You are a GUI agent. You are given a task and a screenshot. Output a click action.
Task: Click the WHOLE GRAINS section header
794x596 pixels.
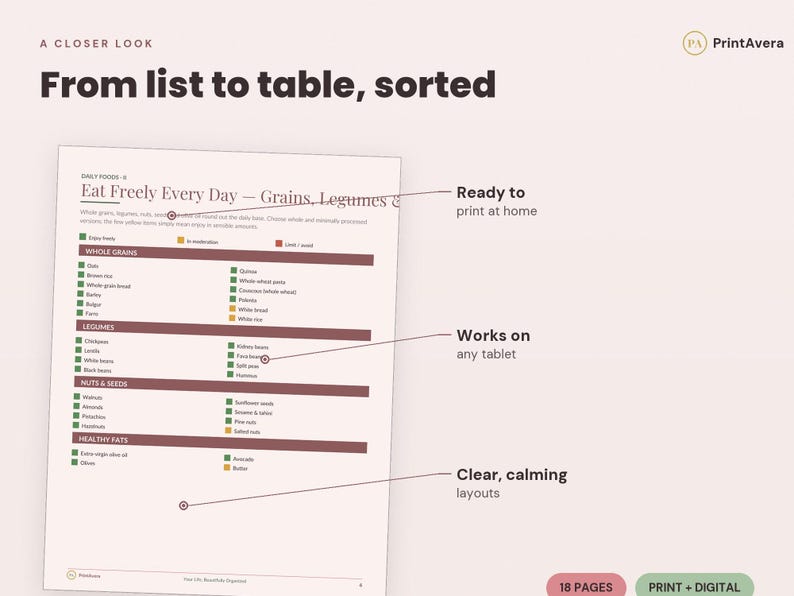226,256
